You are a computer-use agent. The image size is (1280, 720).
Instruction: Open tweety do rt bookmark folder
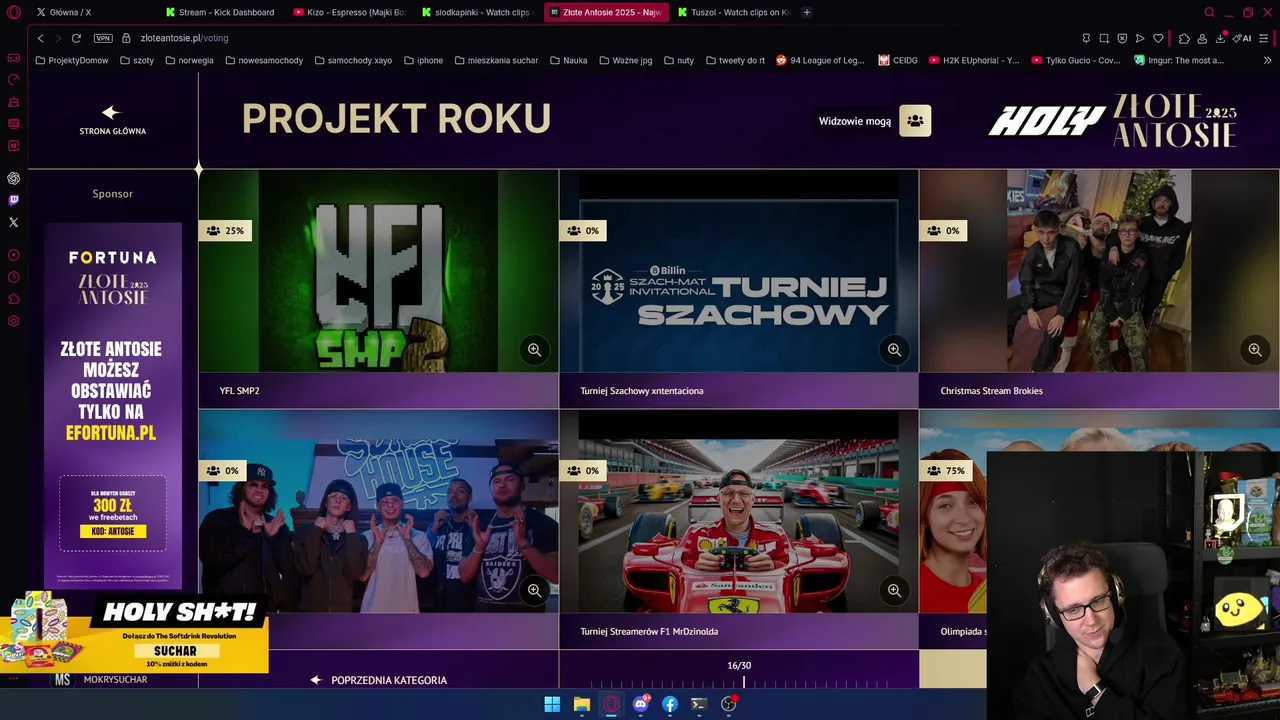[x=735, y=60]
